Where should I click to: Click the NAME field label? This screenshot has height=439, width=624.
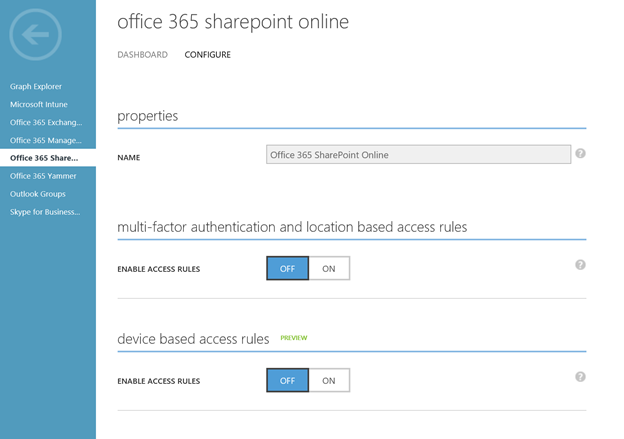point(129,158)
